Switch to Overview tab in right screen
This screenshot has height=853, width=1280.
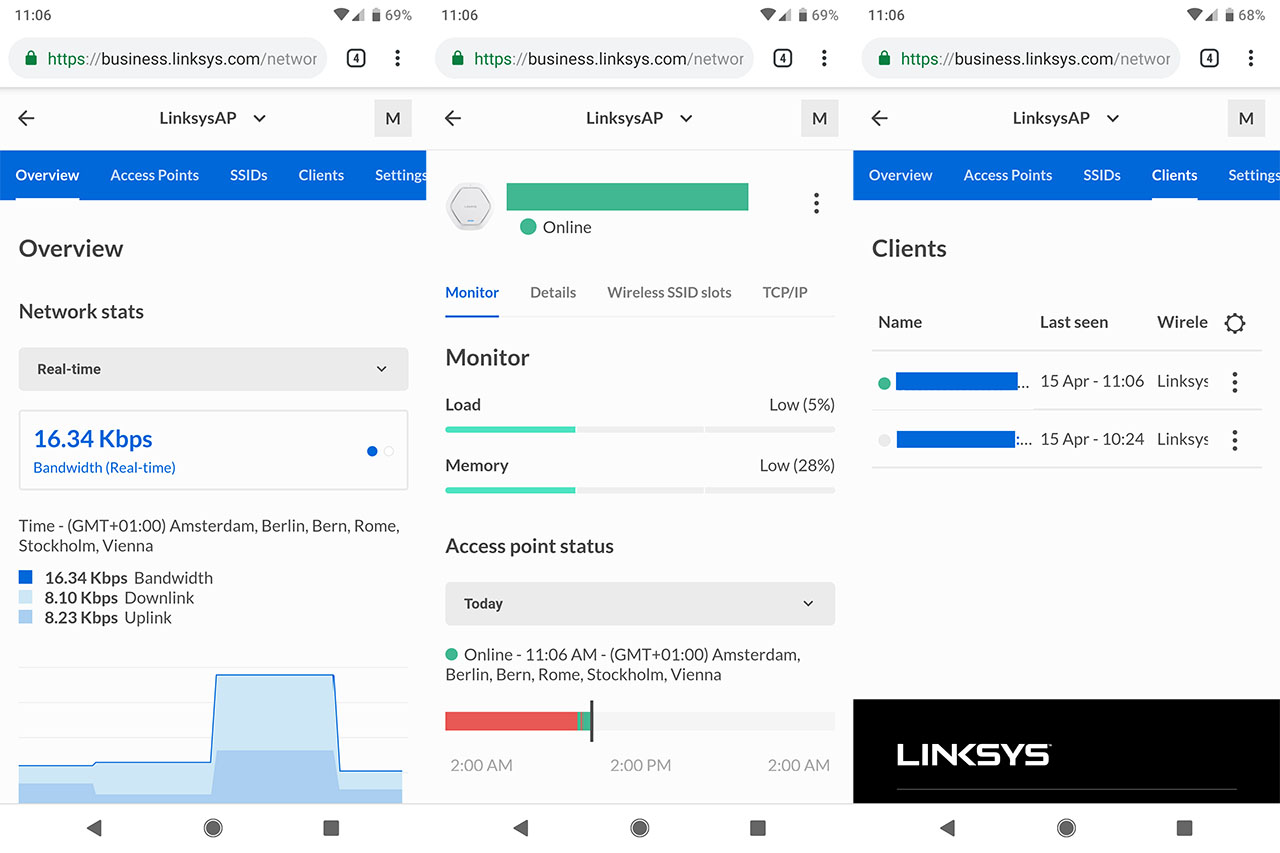[x=901, y=175]
